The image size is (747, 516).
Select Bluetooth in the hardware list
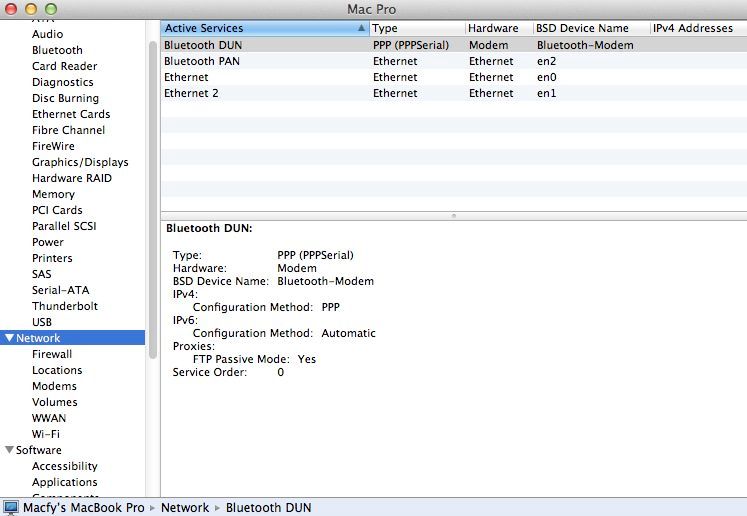click(x=57, y=50)
